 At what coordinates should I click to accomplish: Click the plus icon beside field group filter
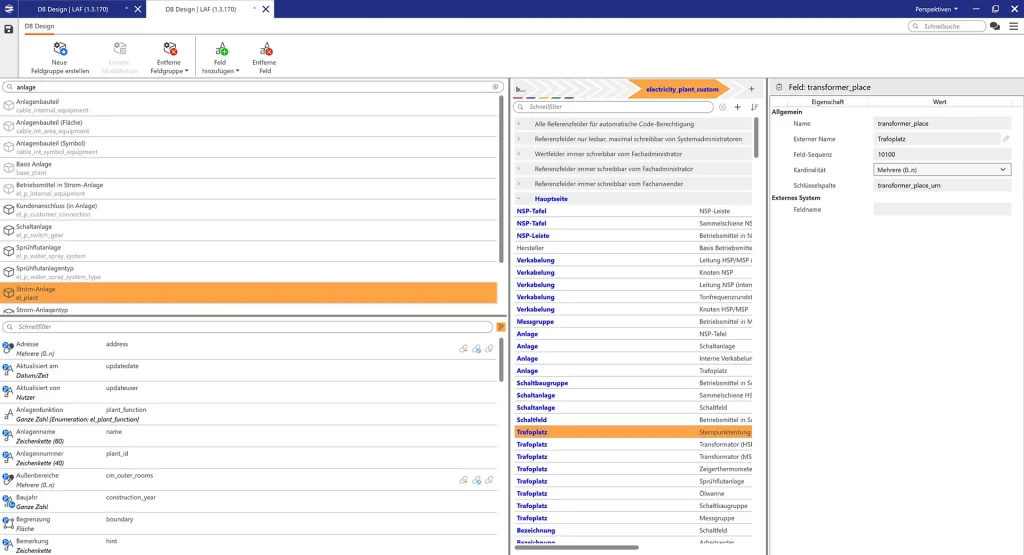(x=737, y=107)
